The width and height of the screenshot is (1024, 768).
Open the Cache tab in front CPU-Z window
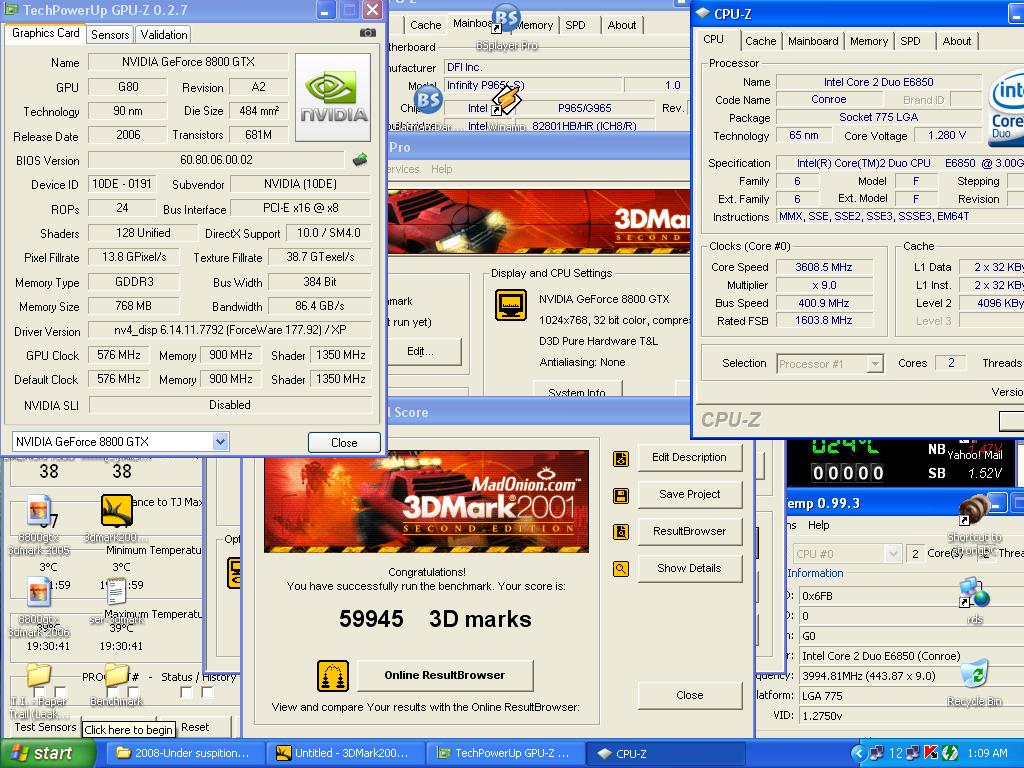click(761, 41)
